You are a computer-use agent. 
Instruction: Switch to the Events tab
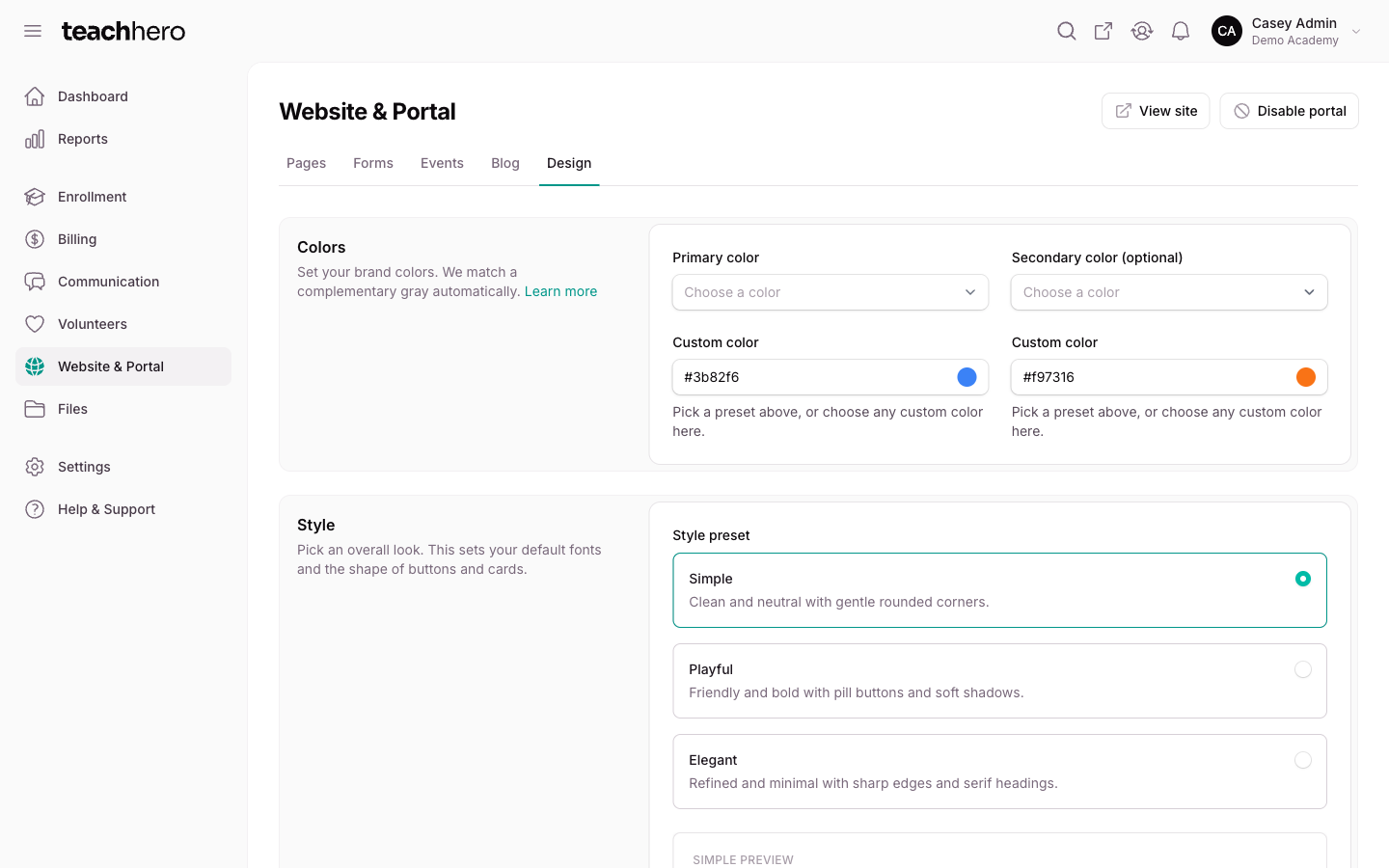(x=442, y=163)
